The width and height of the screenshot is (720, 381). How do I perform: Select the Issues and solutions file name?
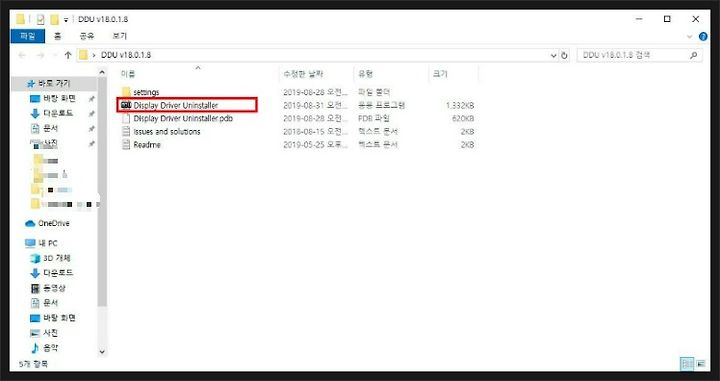point(167,132)
